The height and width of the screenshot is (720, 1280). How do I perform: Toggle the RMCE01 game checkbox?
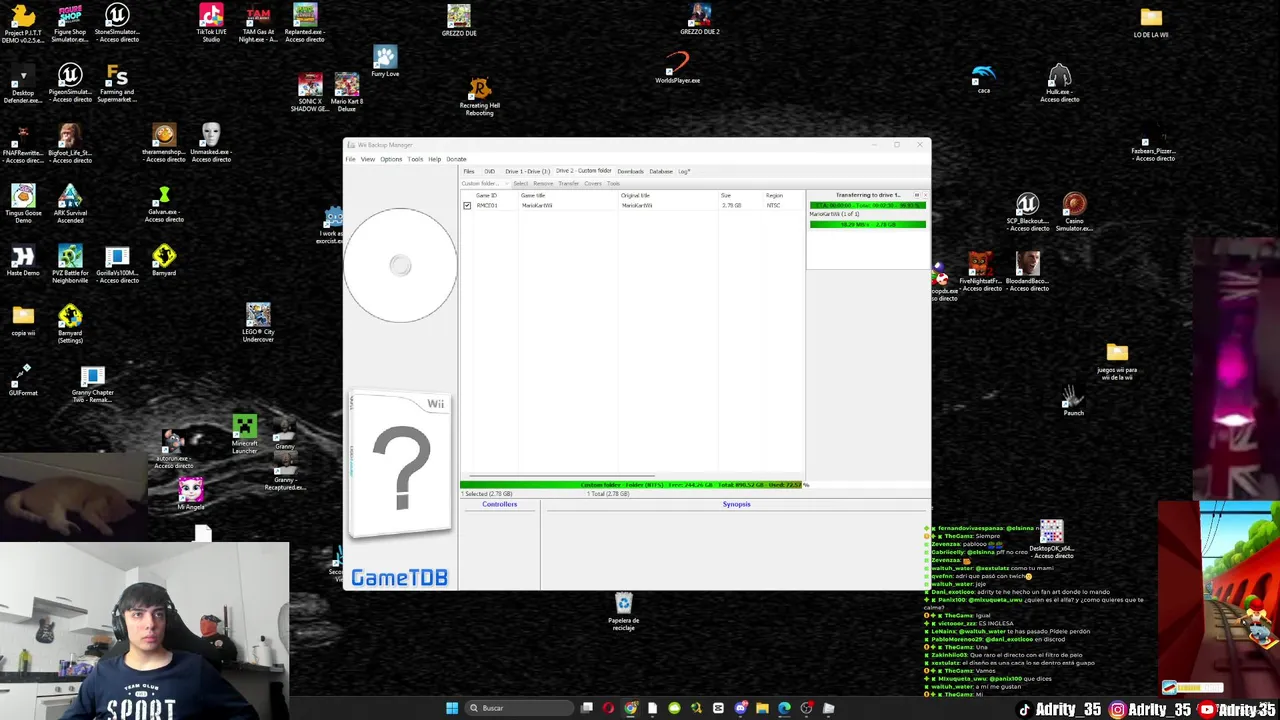tap(467, 205)
